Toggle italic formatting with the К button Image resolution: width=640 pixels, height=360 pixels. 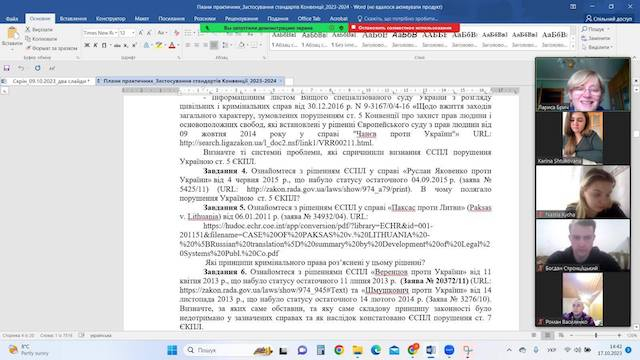[x=95, y=45]
